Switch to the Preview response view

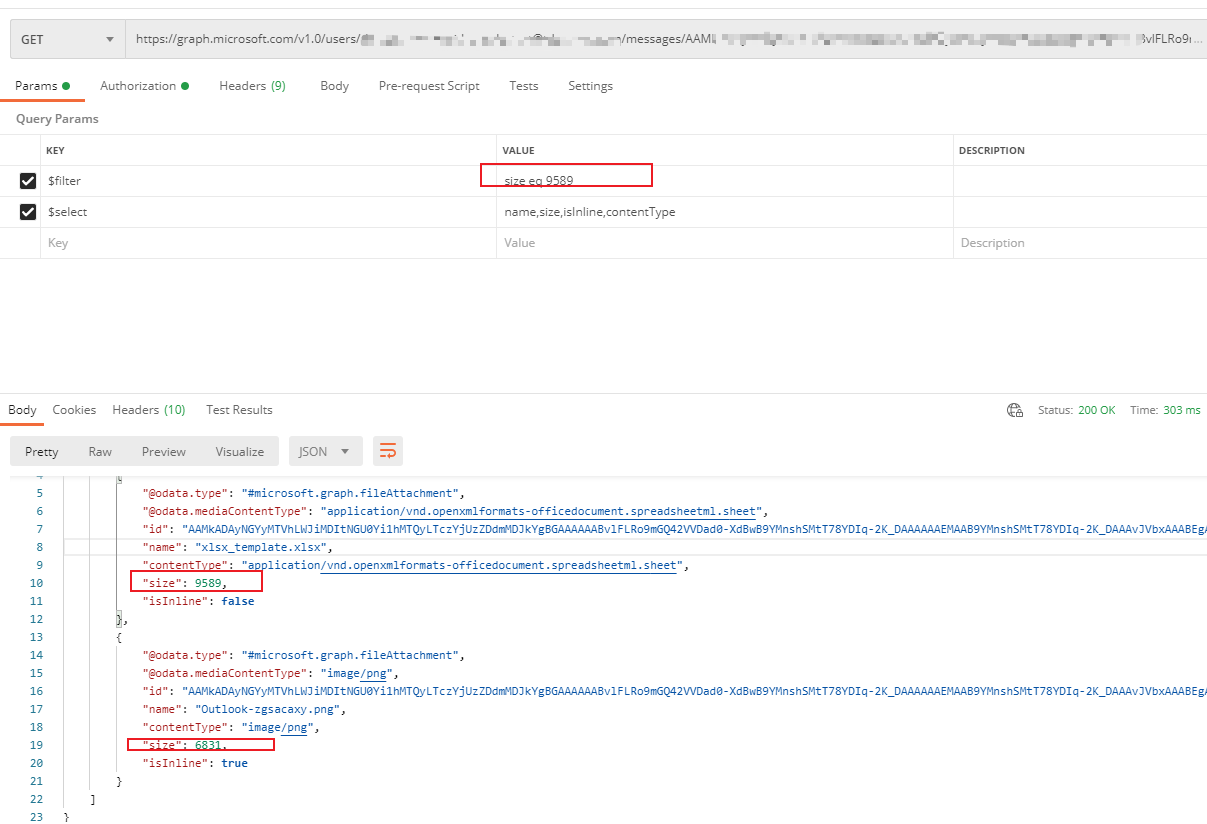[163, 451]
